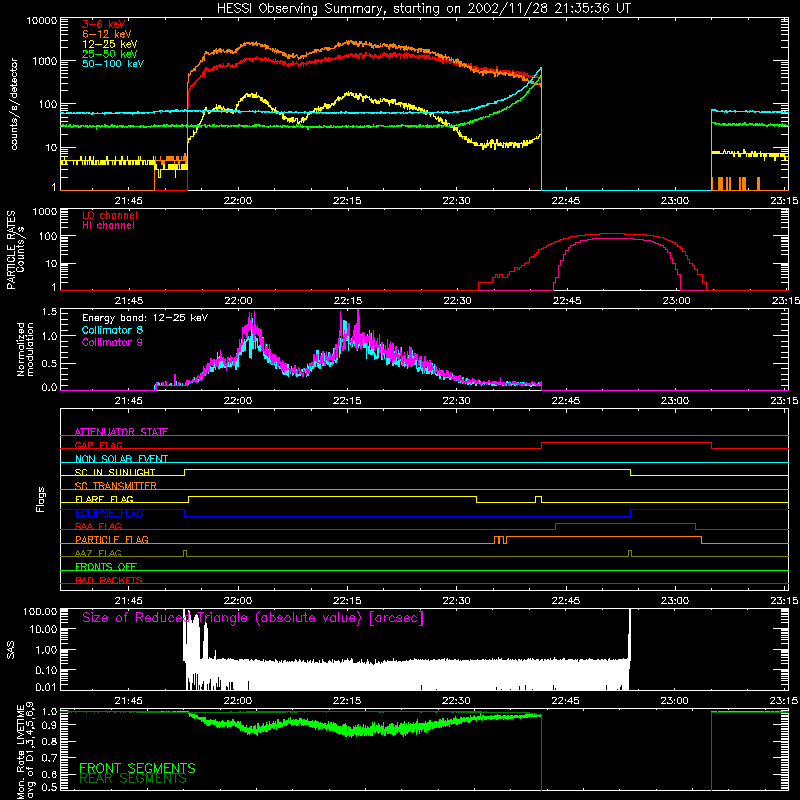
Task: Select the yellow 12-25 keV count-rate legend label
Action: pos(110,44)
